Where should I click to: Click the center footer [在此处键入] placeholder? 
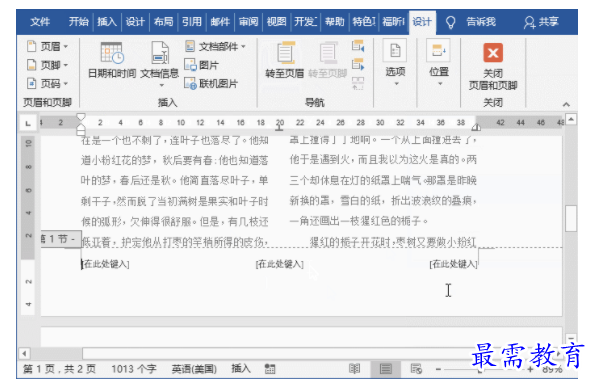(279, 264)
